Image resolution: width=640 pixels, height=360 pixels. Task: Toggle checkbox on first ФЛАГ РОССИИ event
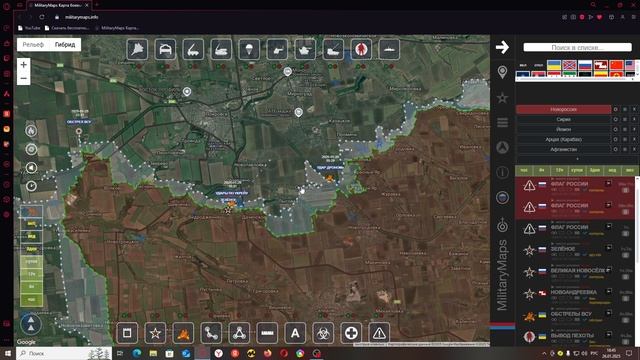click(x=626, y=190)
